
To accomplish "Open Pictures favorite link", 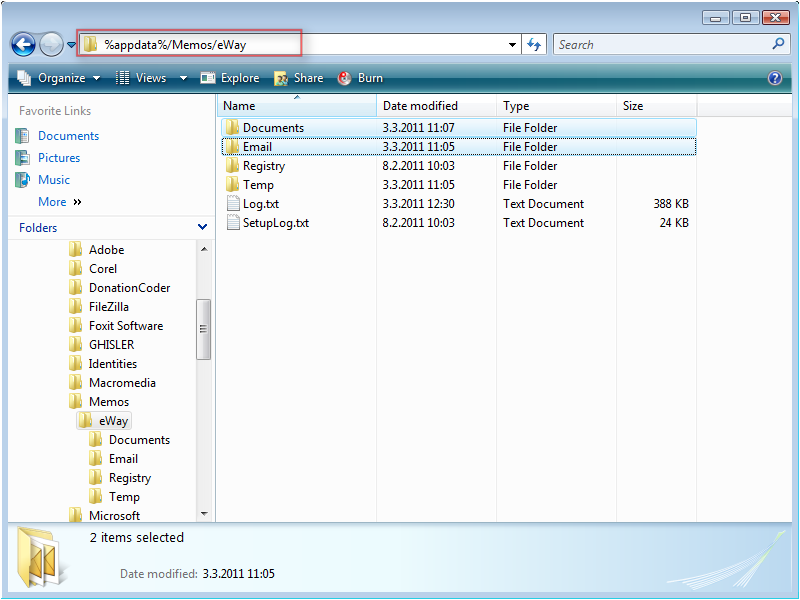I will point(59,158).
